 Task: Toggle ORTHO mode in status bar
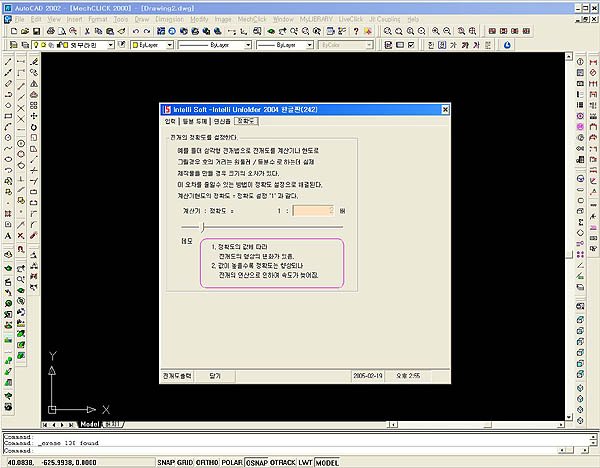tap(207, 462)
